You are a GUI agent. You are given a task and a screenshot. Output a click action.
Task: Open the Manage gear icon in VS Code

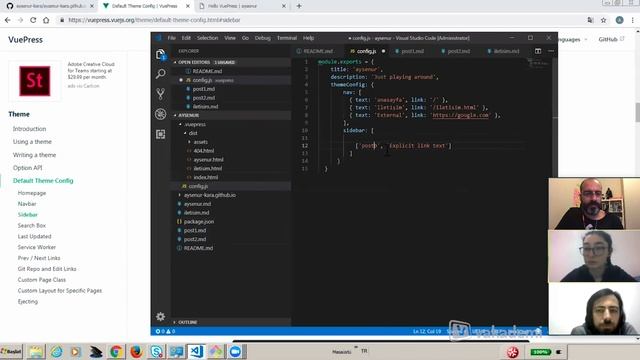point(160,316)
